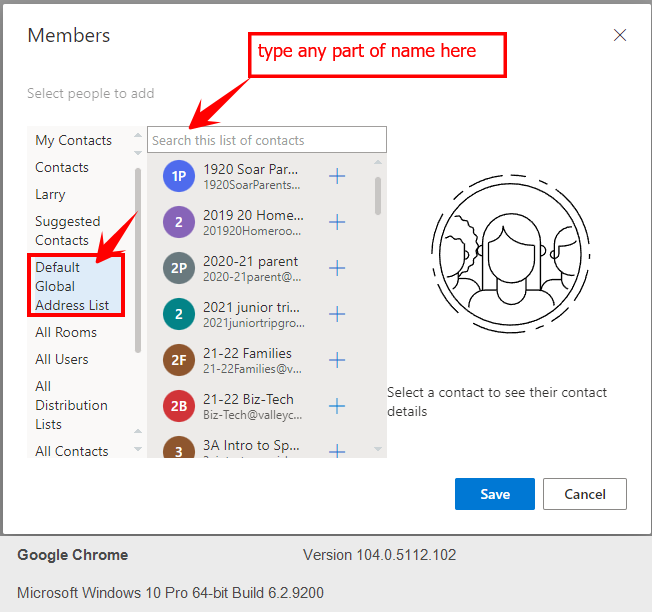Click the contact list scrollbar thumb
The height and width of the screenshot is (612, 652).
(x=378, y=196)
